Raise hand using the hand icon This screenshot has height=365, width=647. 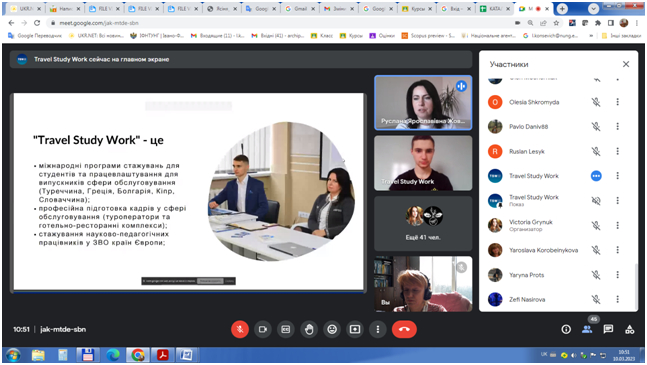click(x=309, y=329)
